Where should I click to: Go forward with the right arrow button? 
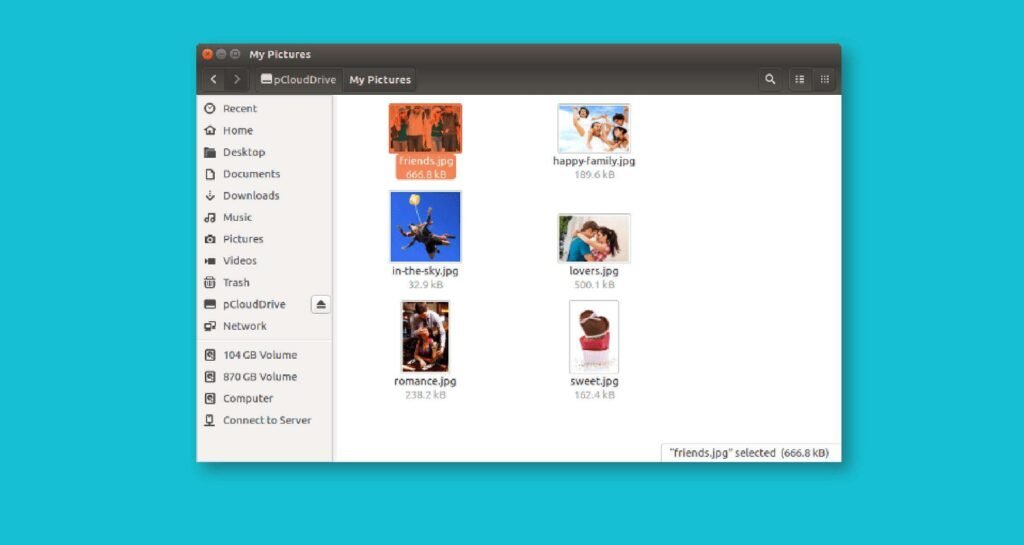(236, 80)
